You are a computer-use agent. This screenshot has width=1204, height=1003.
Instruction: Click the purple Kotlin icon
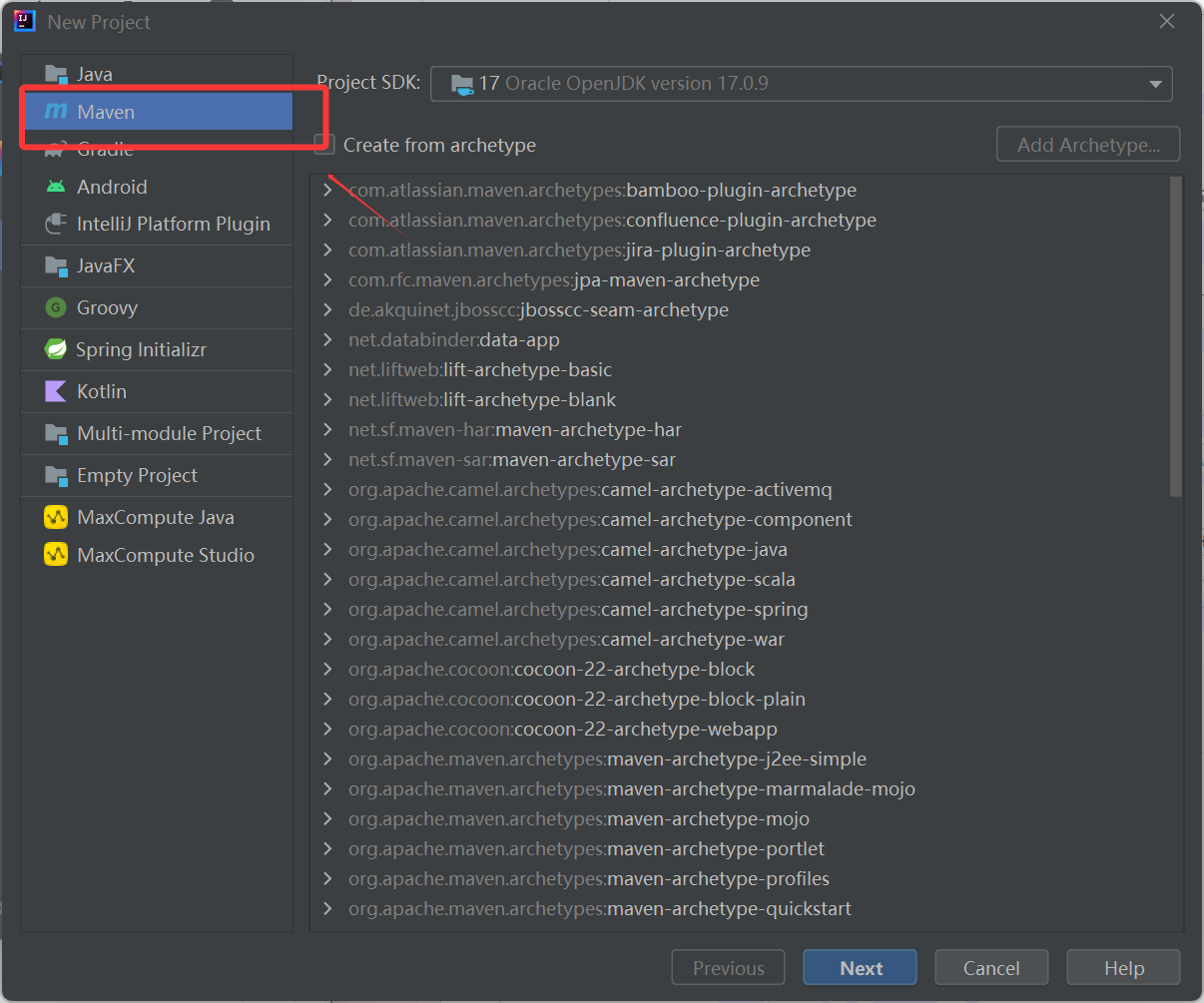(x=56, y=391)
